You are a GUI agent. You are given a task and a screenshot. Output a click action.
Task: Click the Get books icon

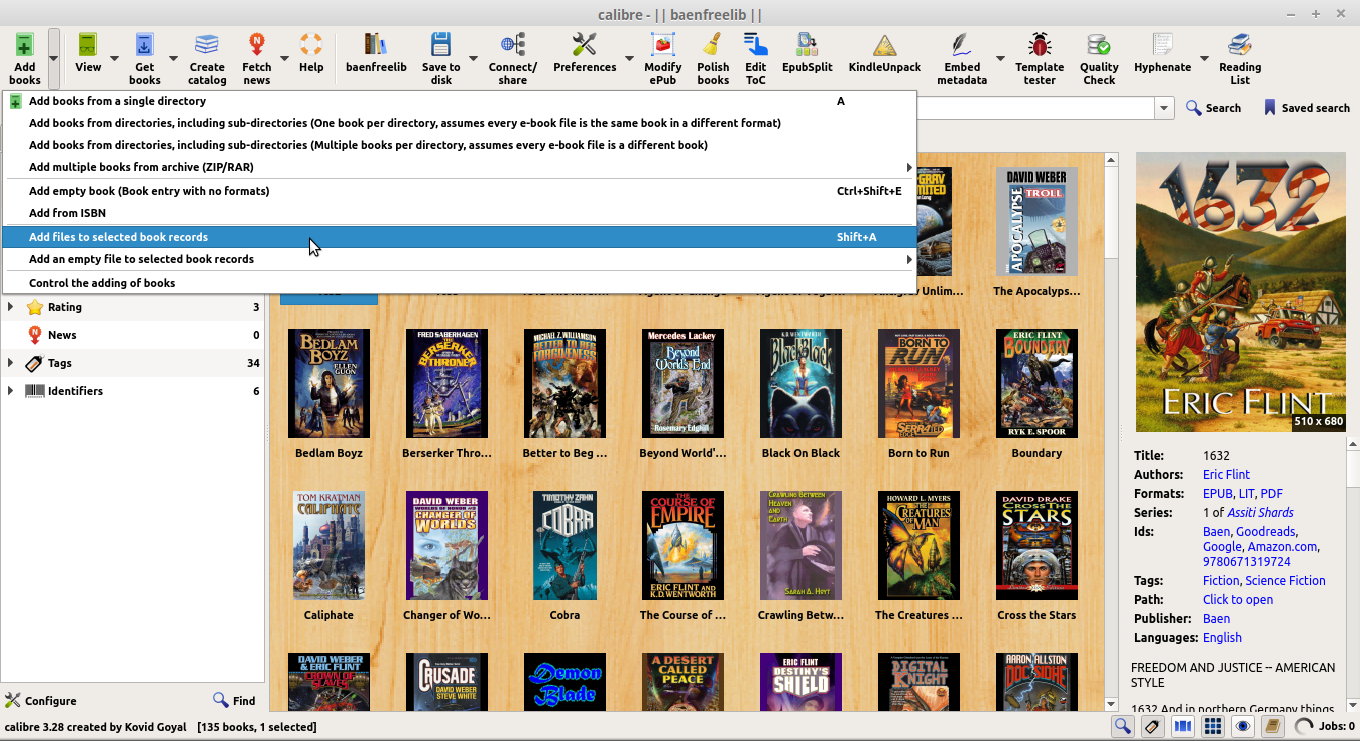pyautogui.click(x=144, y=46)
